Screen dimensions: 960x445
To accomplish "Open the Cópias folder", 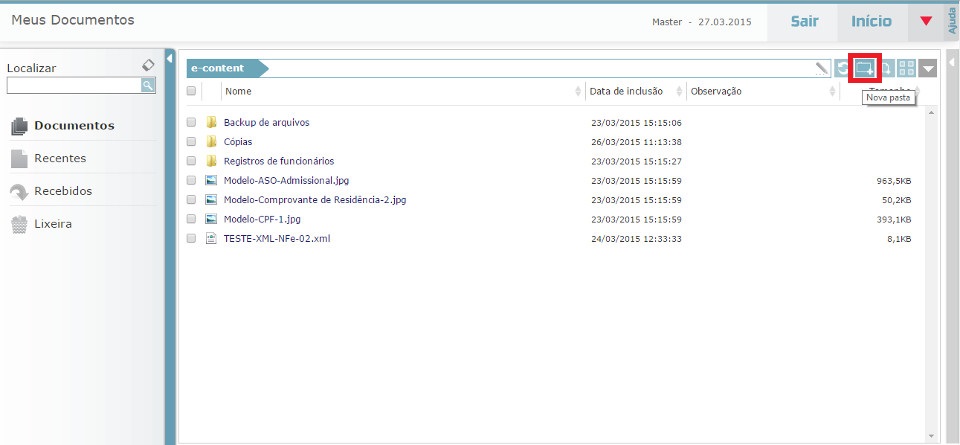I will point(238,141).
